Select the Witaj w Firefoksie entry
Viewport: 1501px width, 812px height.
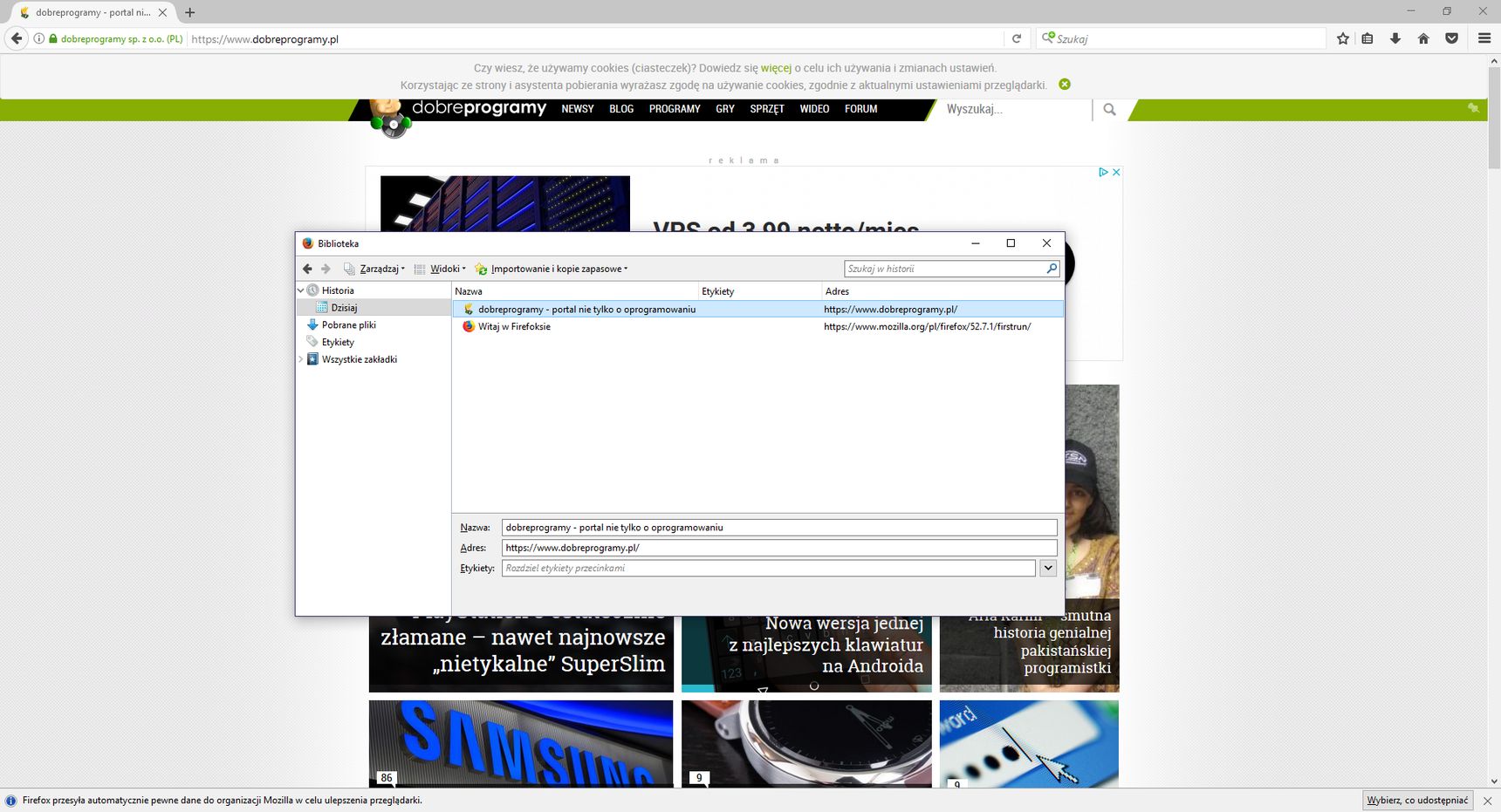click(x=757, y=326)
